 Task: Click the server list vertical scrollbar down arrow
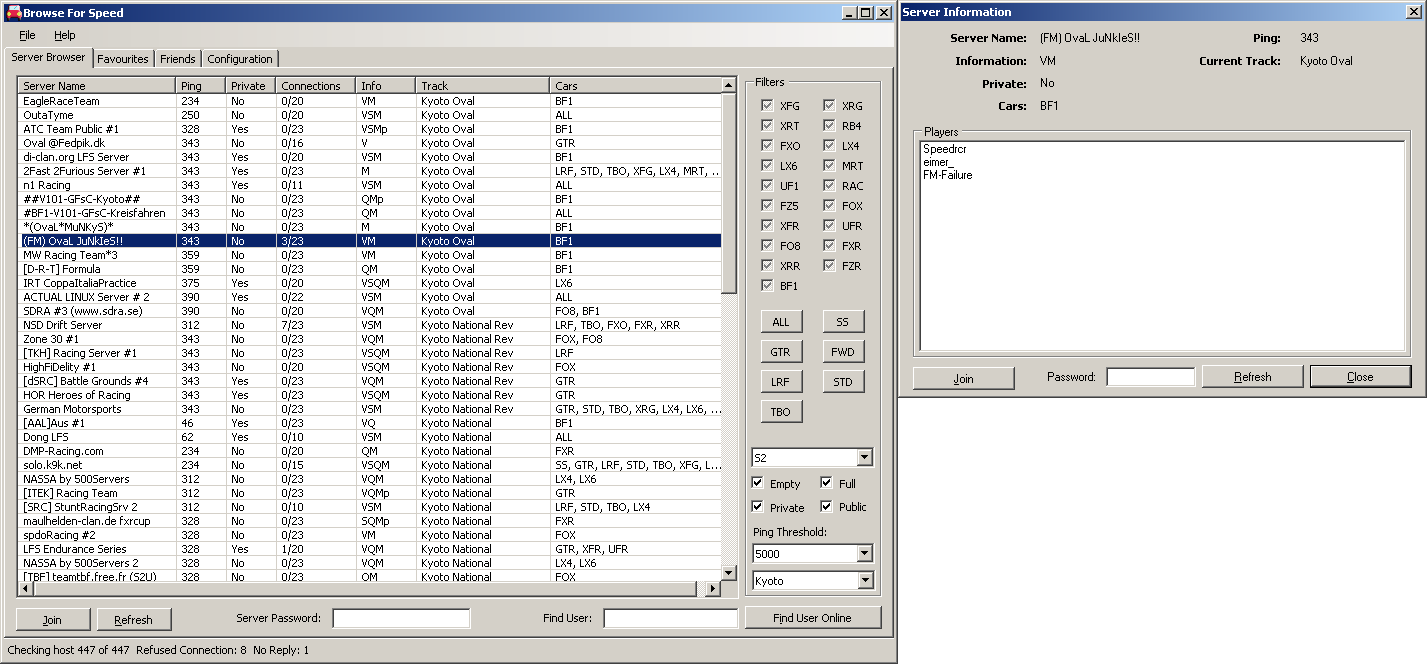tap(729, 572)
